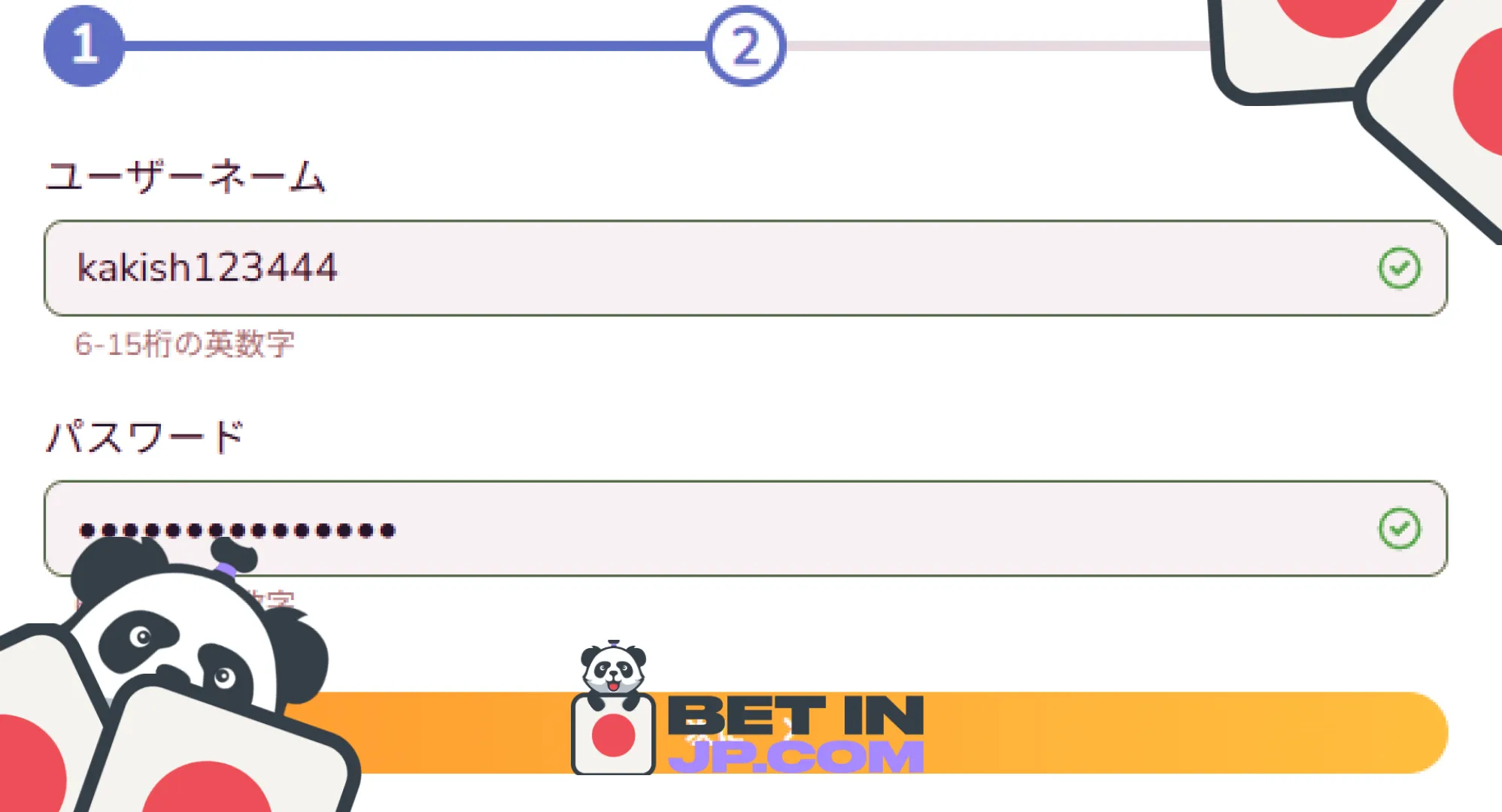Click the username input field
This screenshot has height=812, width=1502.
click(746, 267)
